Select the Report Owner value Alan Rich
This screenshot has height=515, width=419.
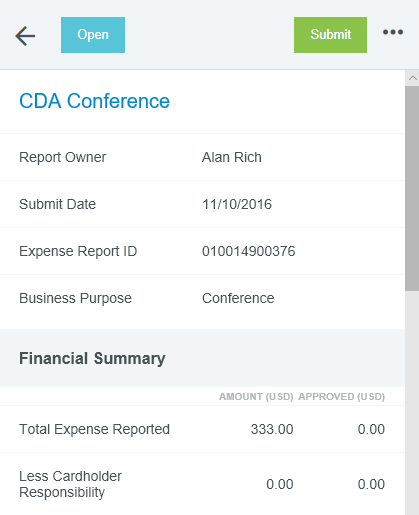[x=232, y=157]
